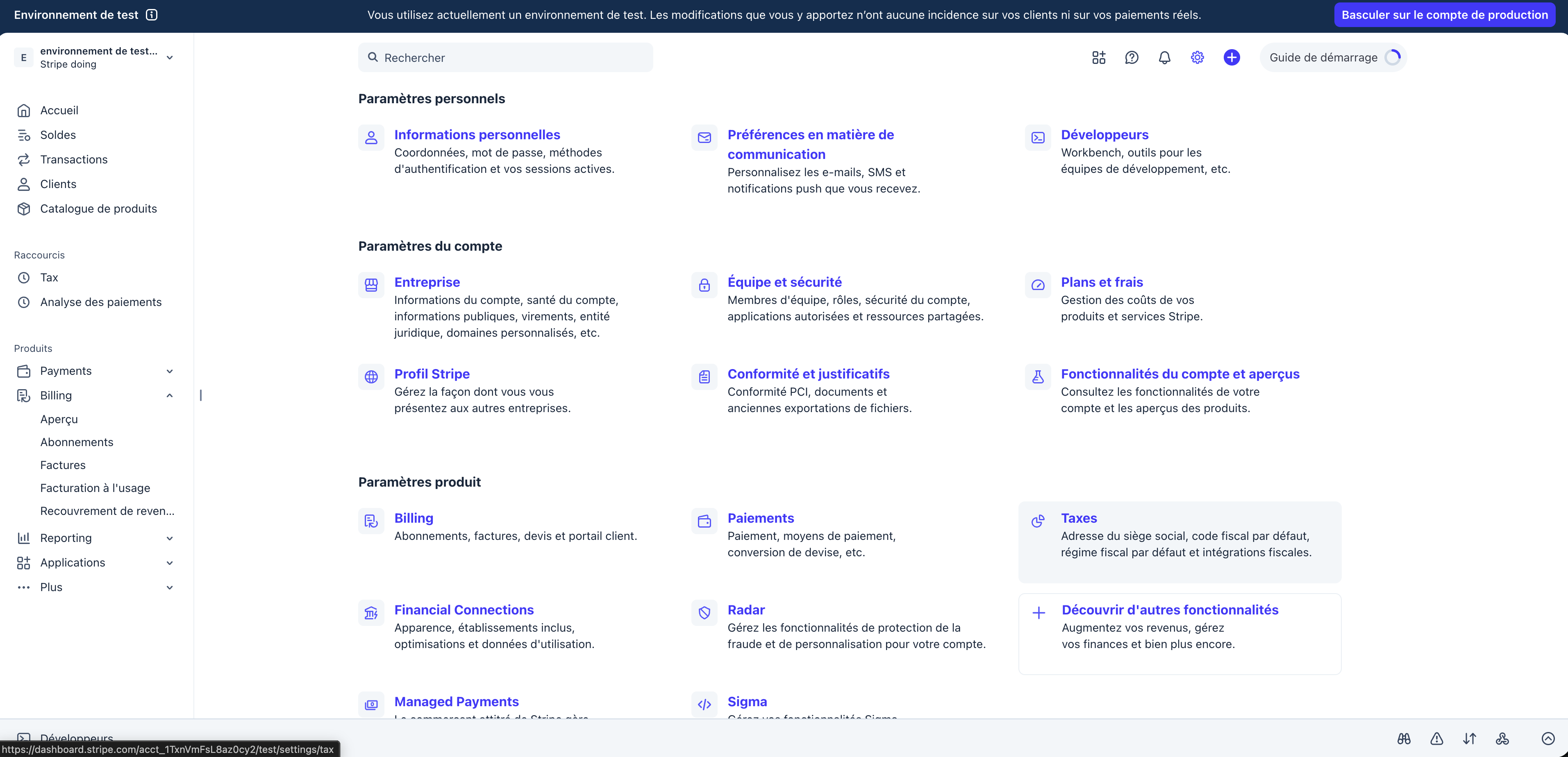Open Découvrir d'autres fonctionnalités link
This screenshot has width=1568, height=757.
tap(1170, 610)
